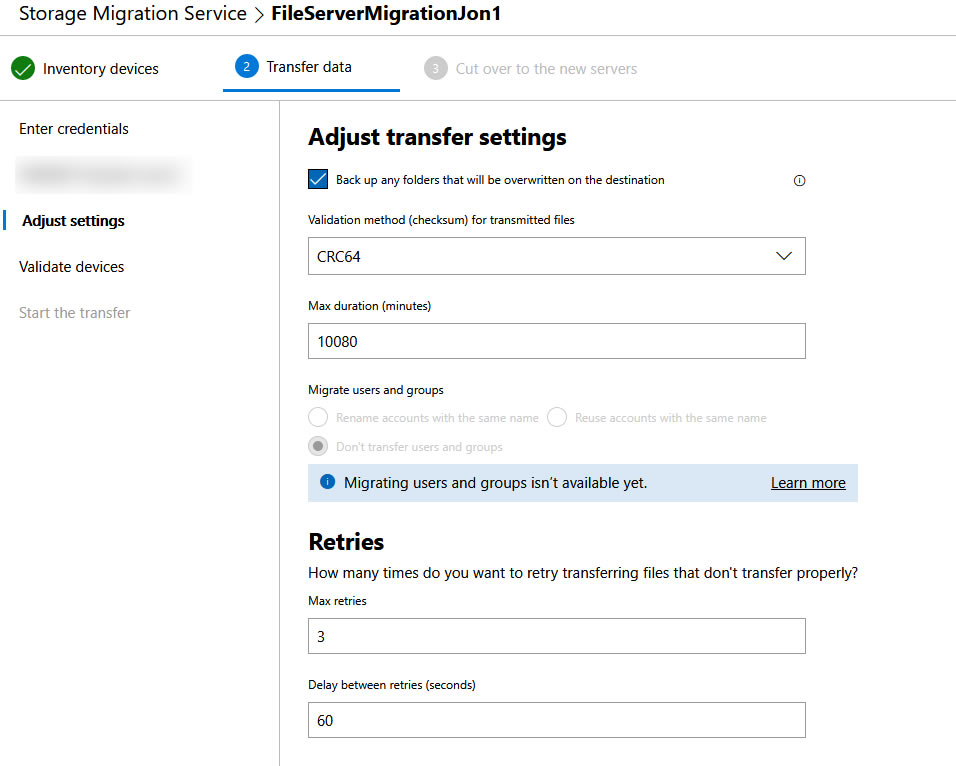
Task: Click the breadcrumb chevron after Storage Migration Service
Action: 259,14
